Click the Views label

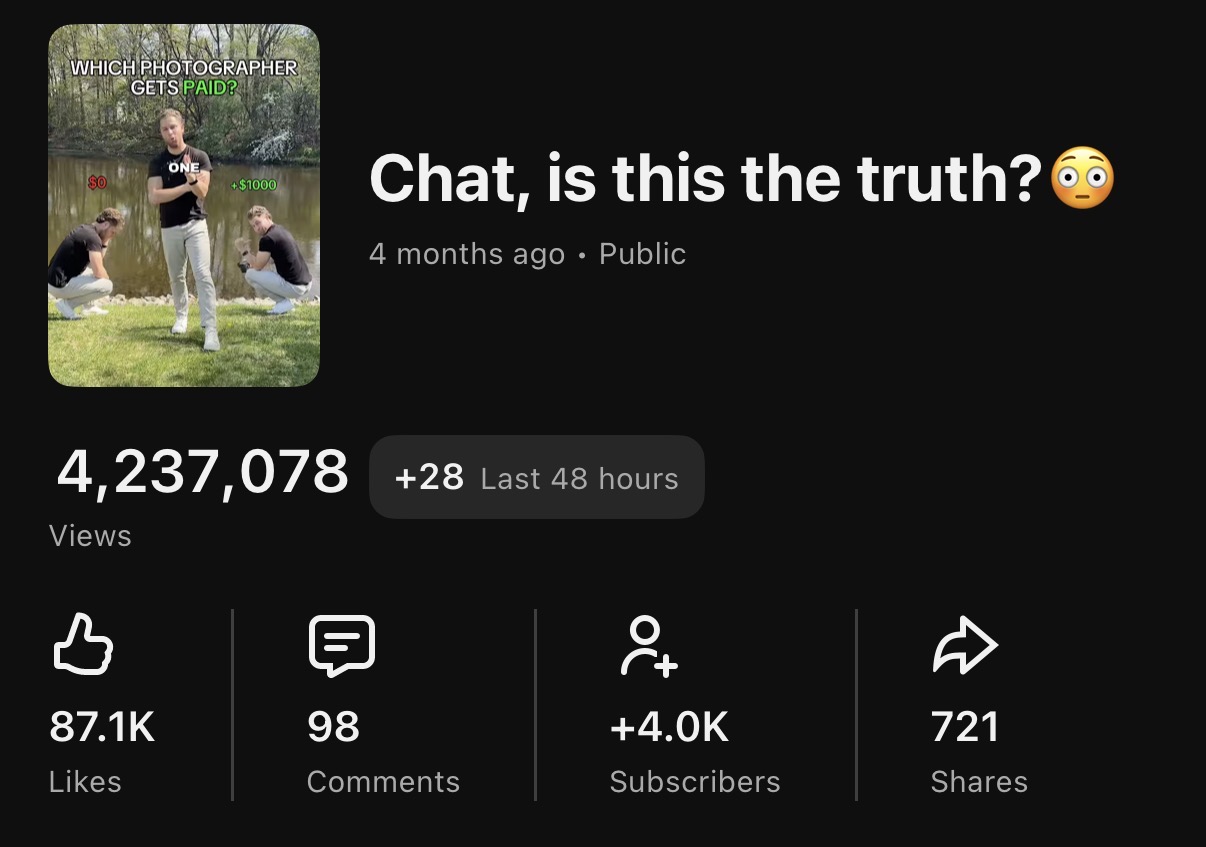coord(90,536)
